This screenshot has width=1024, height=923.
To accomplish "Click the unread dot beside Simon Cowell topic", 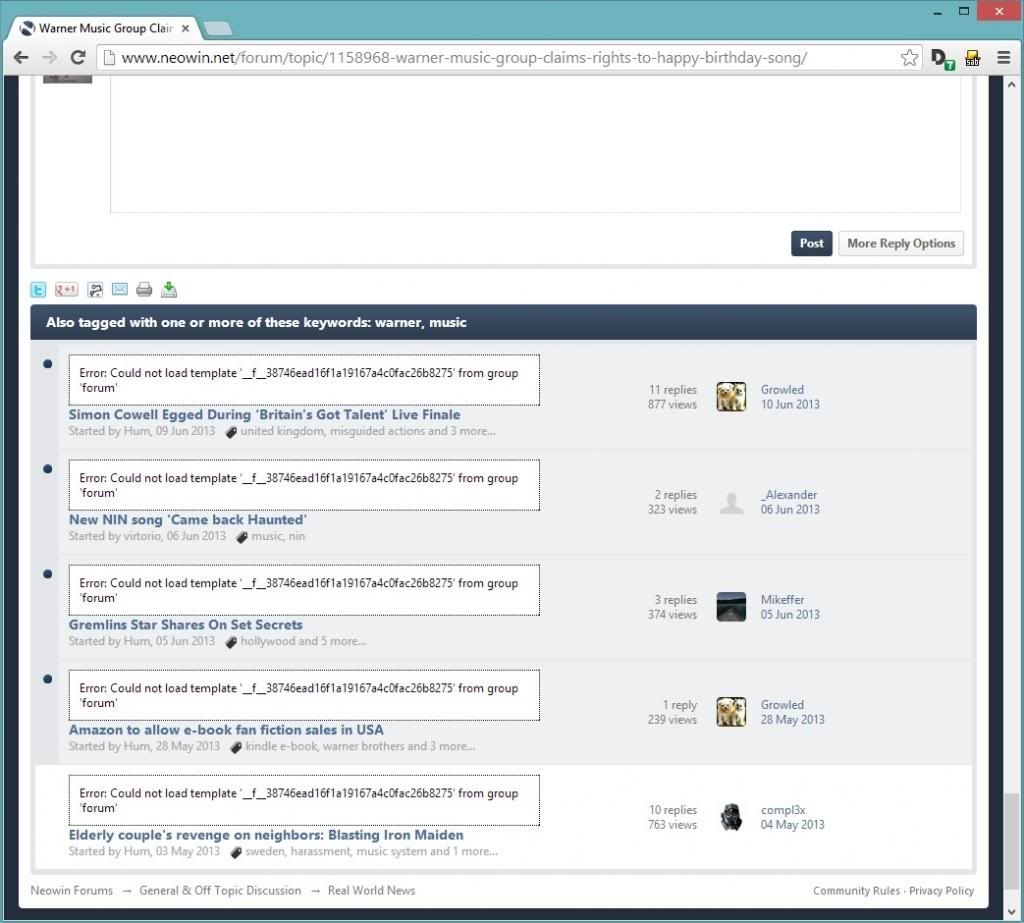I will tap(48, 364).
